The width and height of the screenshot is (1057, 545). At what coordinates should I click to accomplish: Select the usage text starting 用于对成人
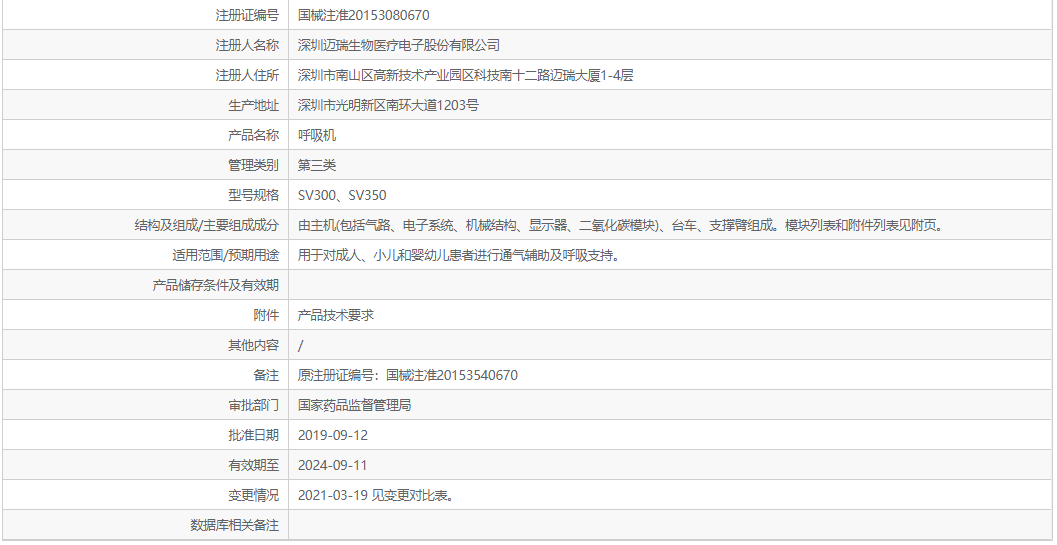(458, 255)
